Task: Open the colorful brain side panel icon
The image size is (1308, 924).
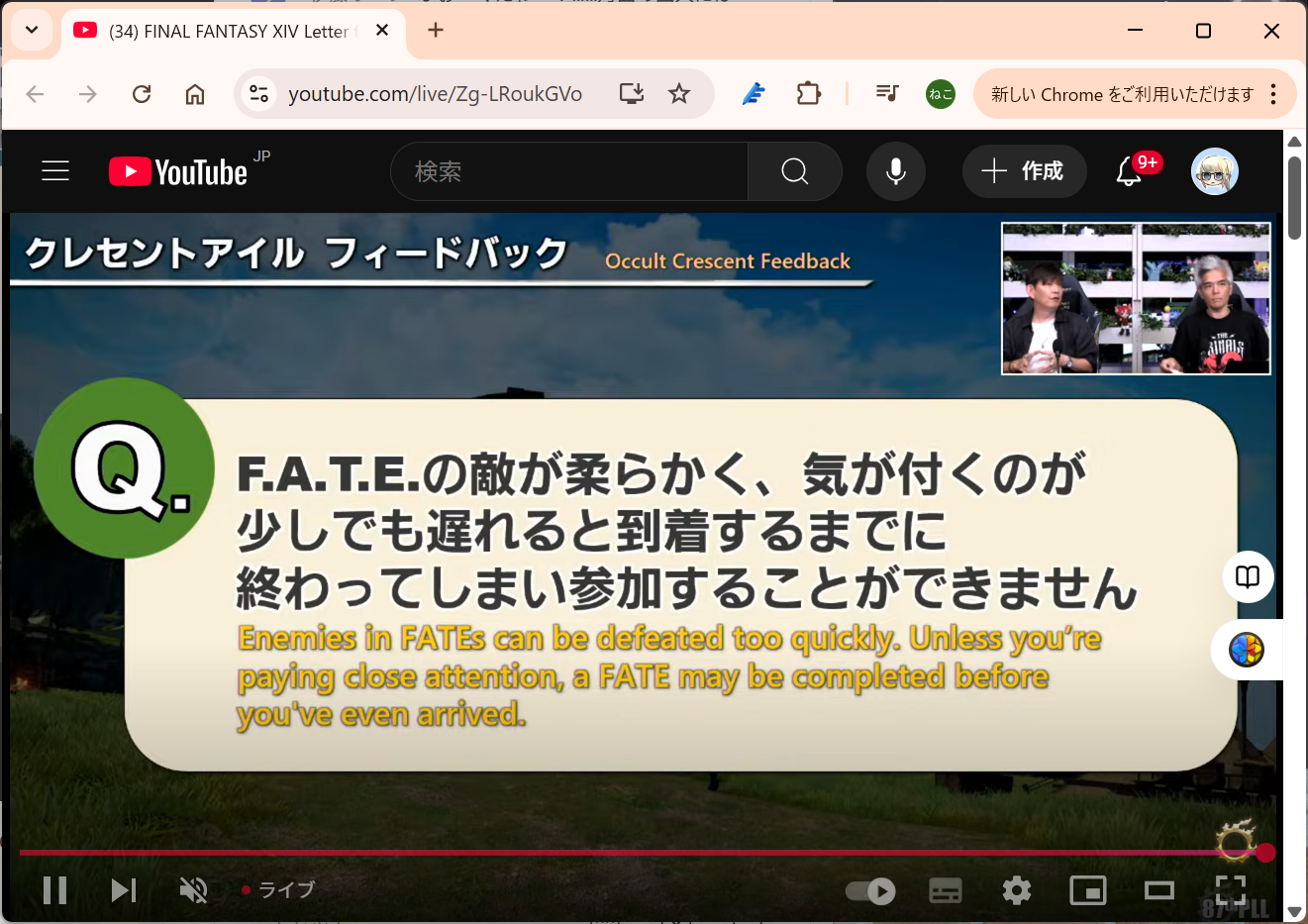Action: 1247,650
